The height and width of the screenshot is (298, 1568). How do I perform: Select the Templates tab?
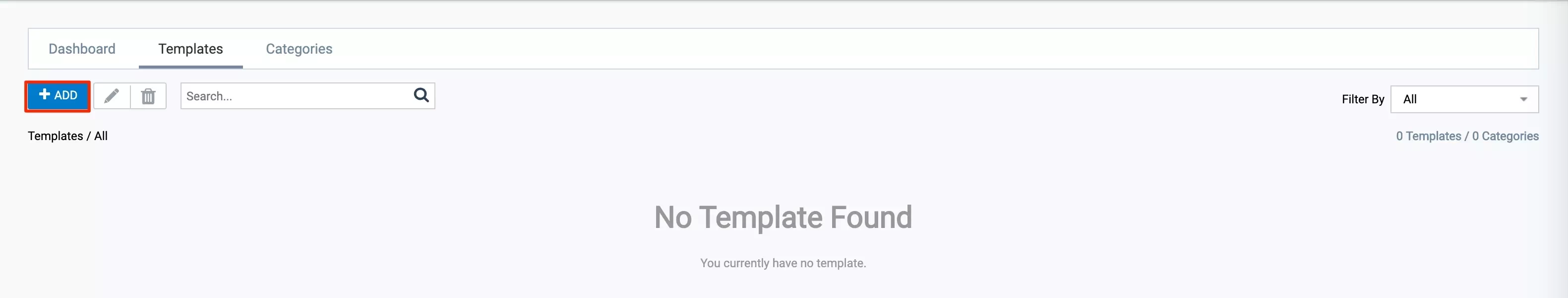190,49
